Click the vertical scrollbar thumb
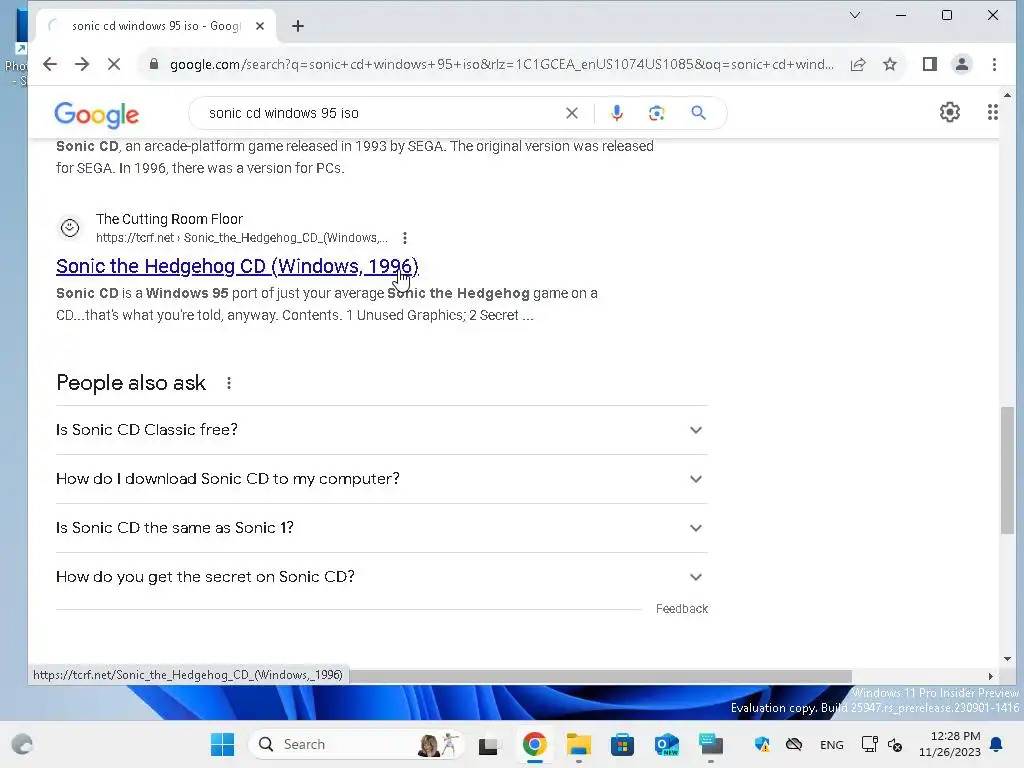 tap(1008, 470)
